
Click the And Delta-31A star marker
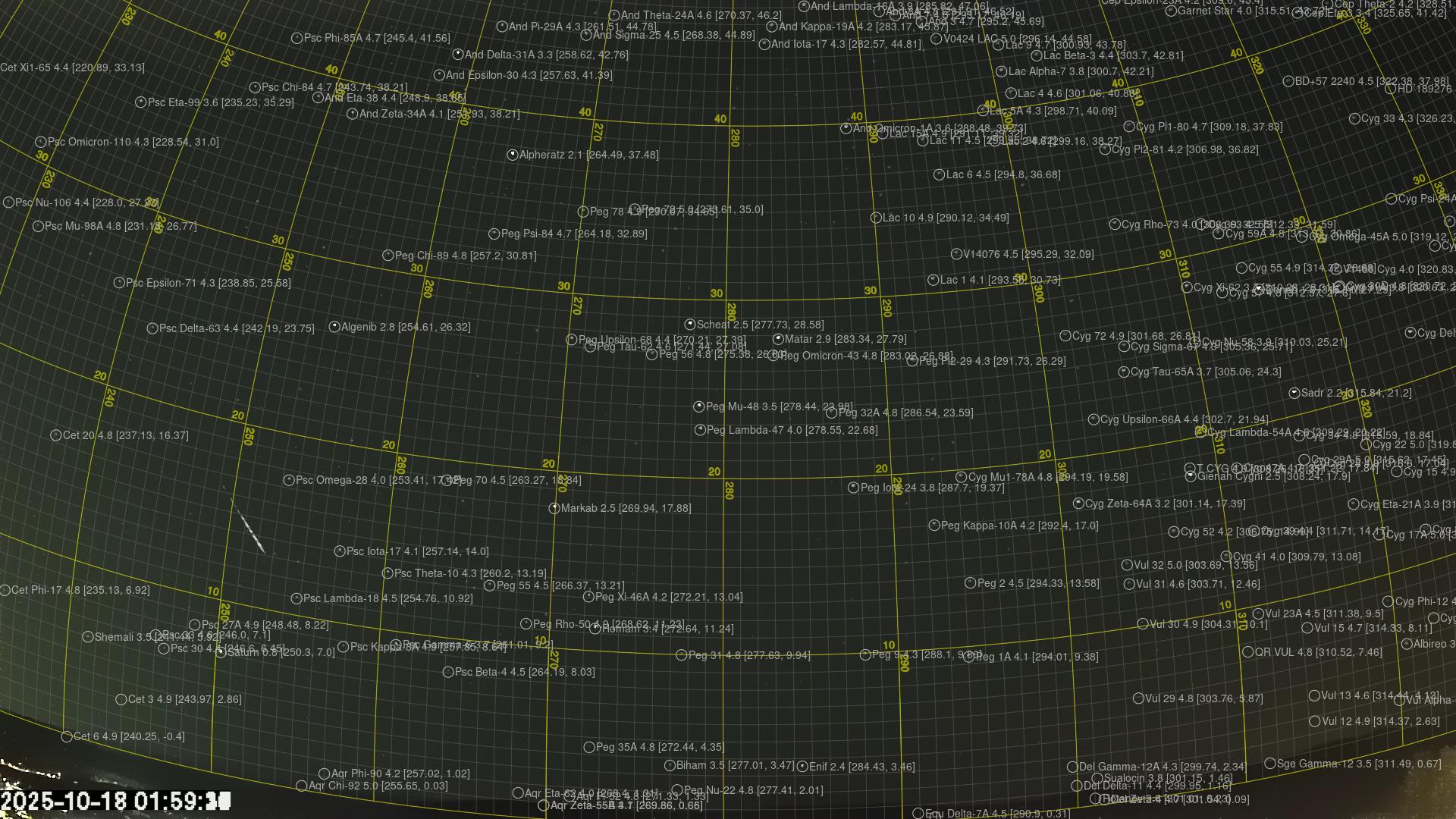coord(458,55)
